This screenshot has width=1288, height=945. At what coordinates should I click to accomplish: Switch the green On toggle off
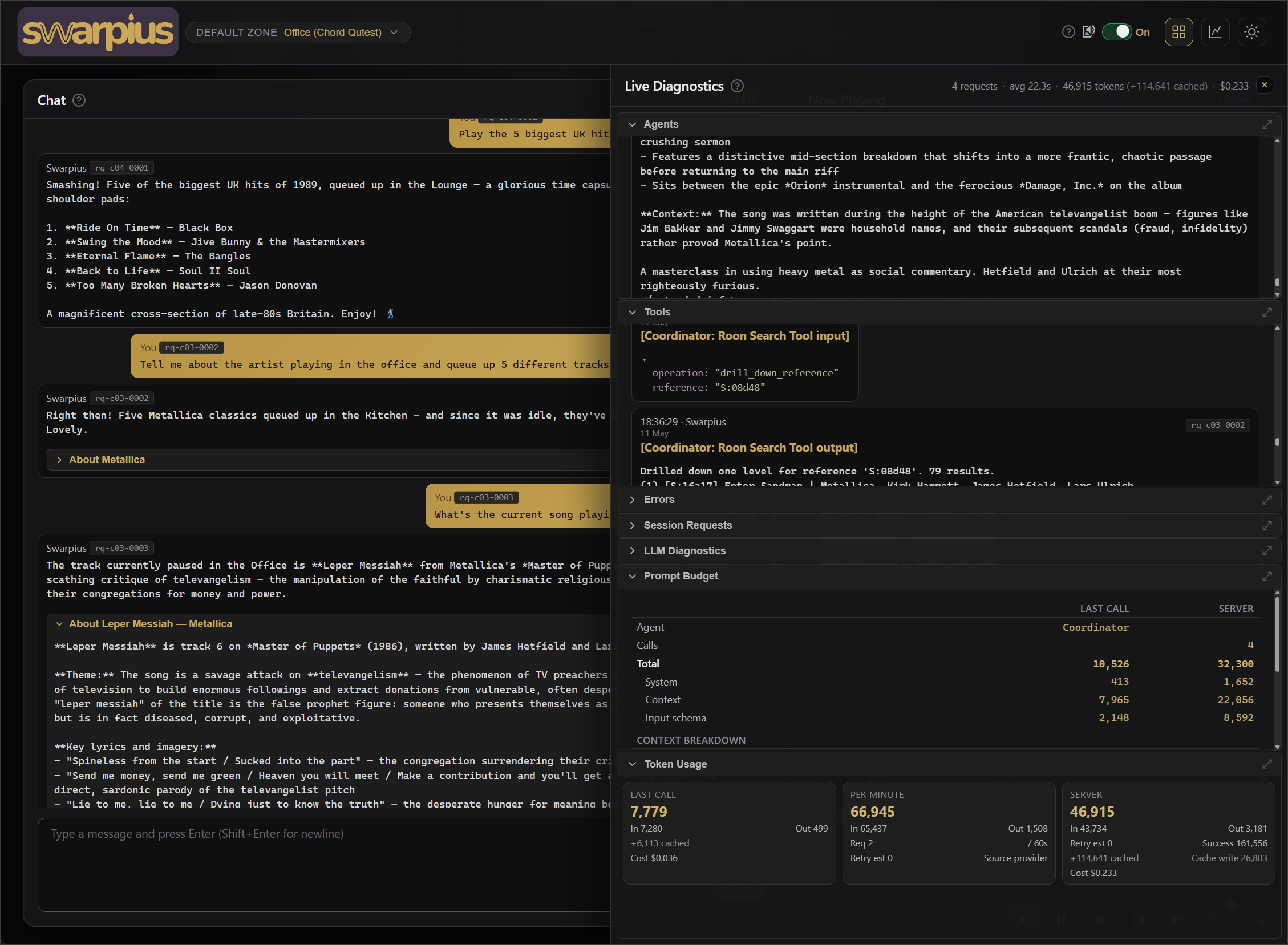point(1116,32)
